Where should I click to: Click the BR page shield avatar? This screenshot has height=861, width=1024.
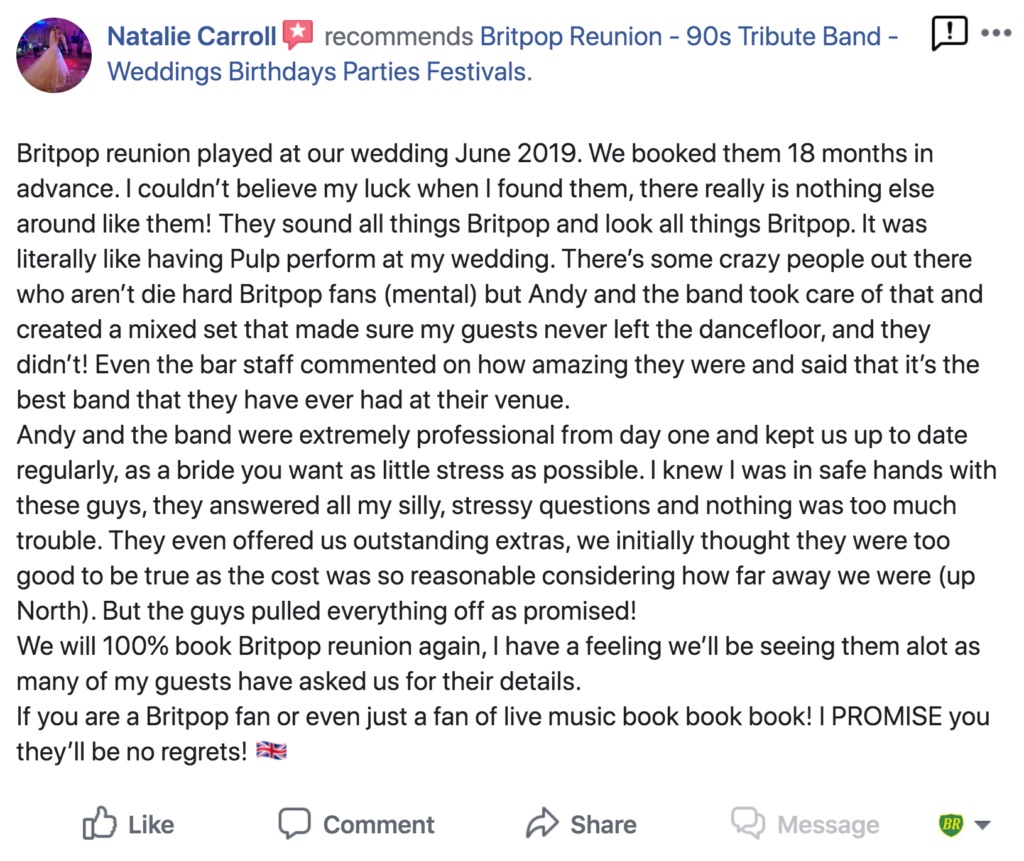[x=952, y=824]
